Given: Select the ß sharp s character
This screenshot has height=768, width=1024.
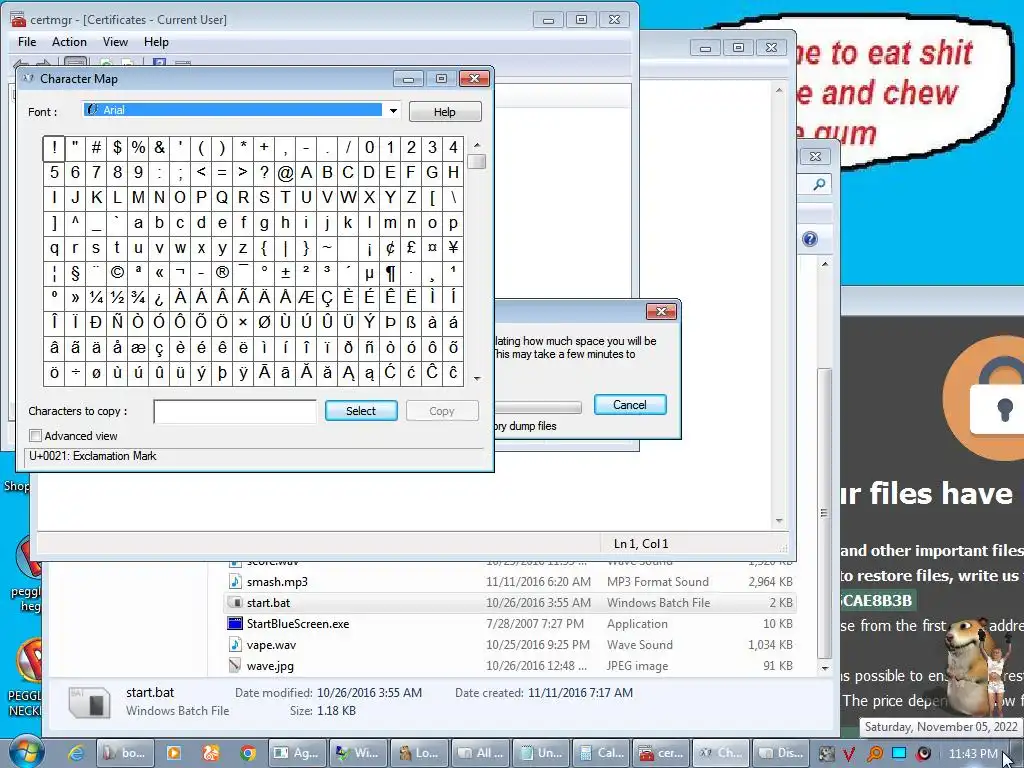Looking at the screenshot, I should tap(411, 323).
